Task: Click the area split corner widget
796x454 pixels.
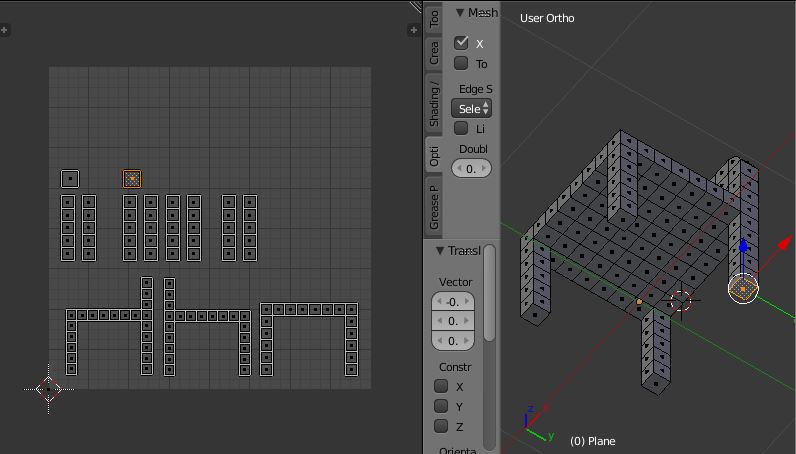Action: click(x=416, y=6)
